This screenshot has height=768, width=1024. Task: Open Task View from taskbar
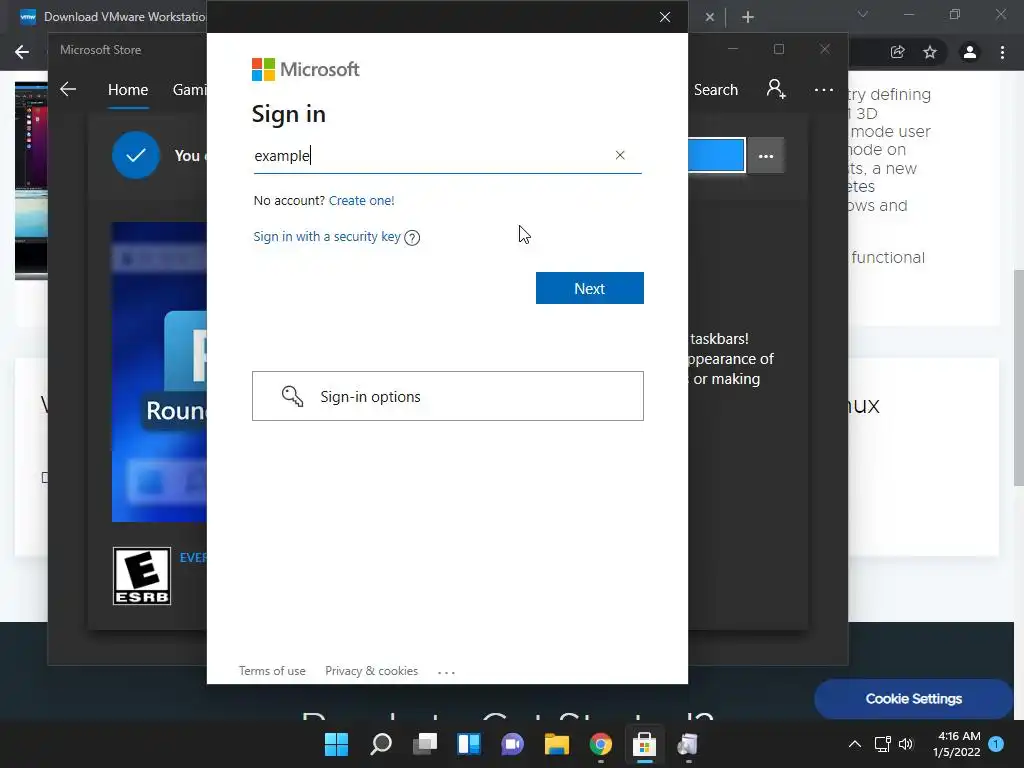[425, 744]
